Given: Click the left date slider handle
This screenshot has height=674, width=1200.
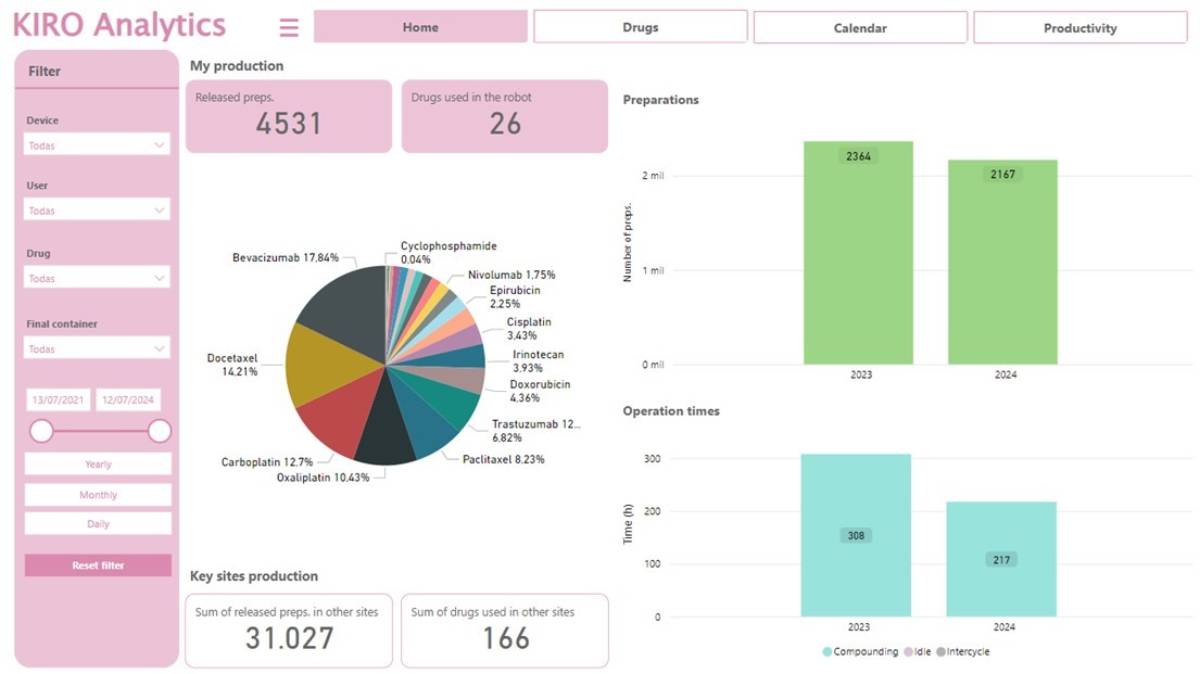Looking at the screenshot, I should [41, 431].
